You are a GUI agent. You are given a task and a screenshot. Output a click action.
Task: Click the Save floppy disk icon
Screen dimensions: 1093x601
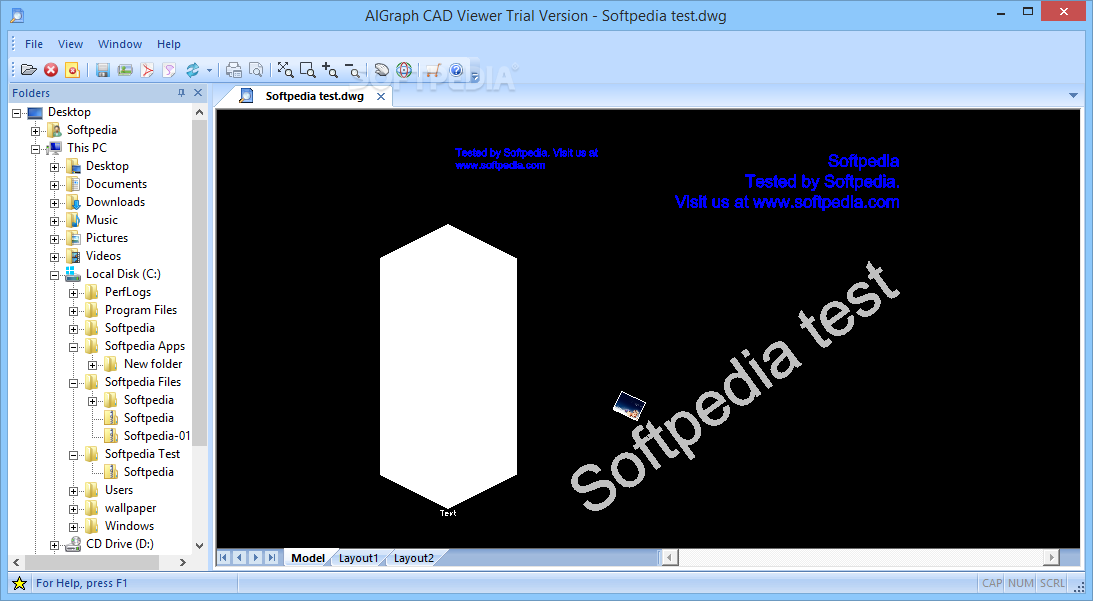pyautogui.click(x=102, y=70)
